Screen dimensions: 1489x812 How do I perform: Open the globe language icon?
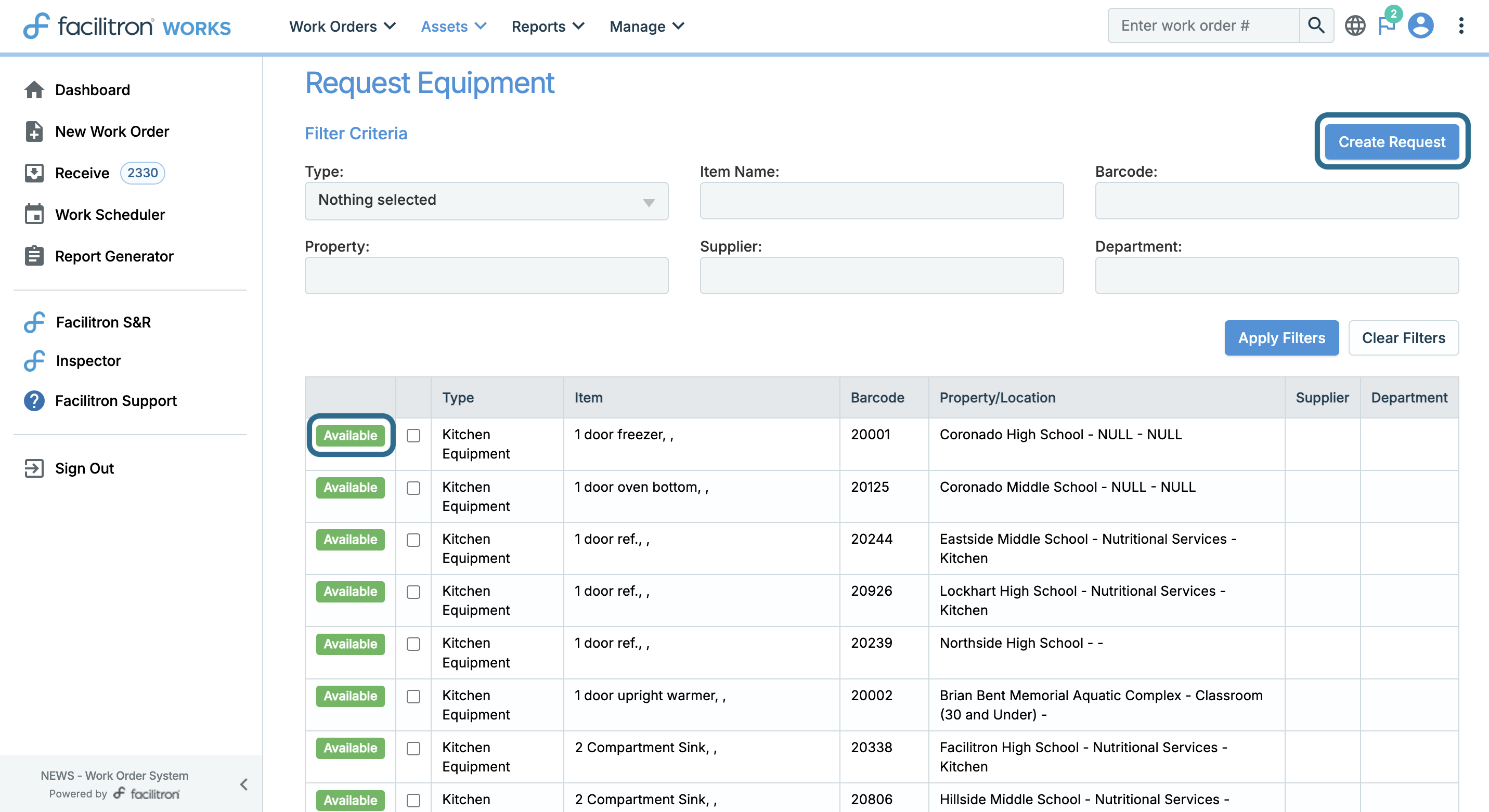[1354, 25]
